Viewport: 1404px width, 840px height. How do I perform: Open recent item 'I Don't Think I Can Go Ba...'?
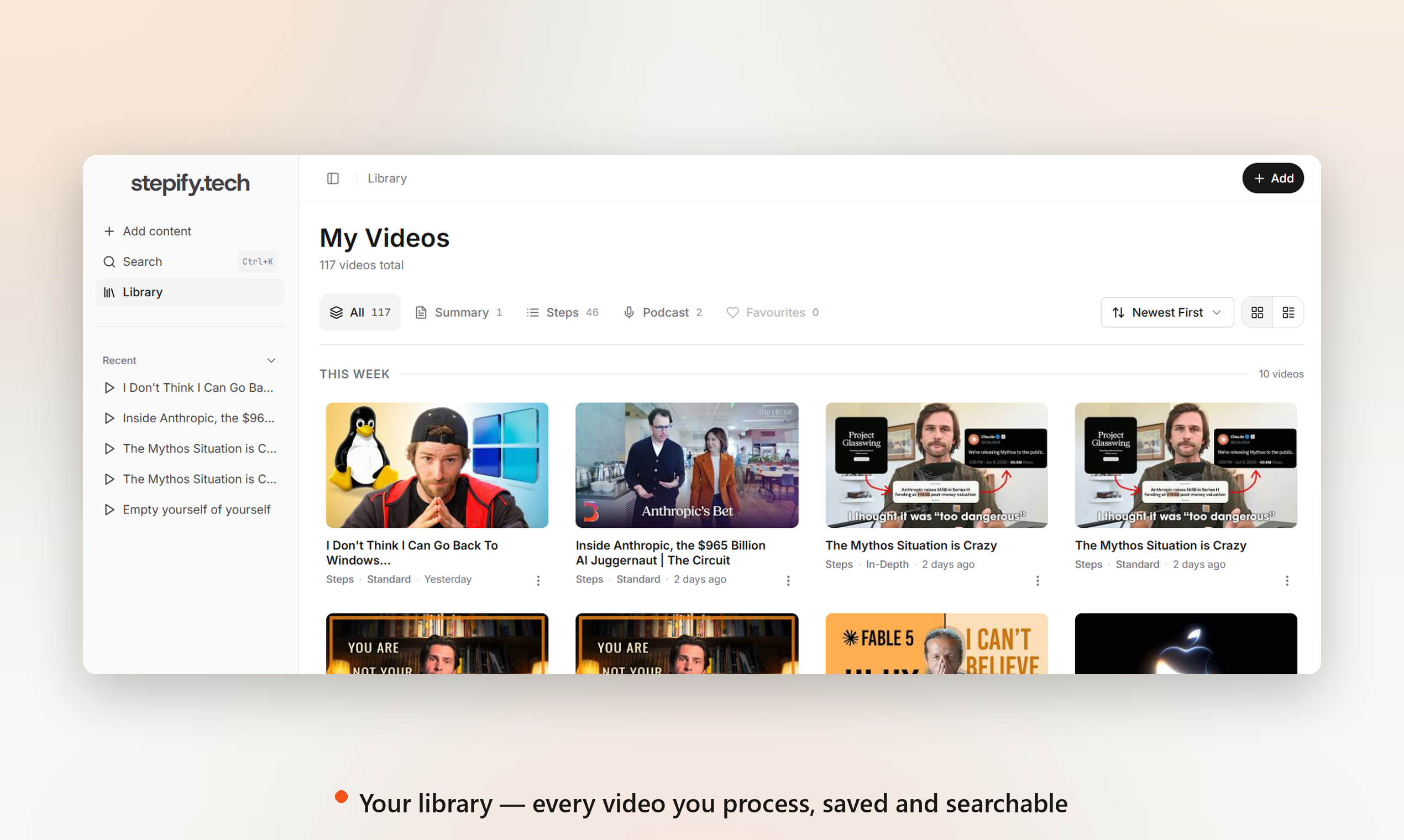(190, 388)
